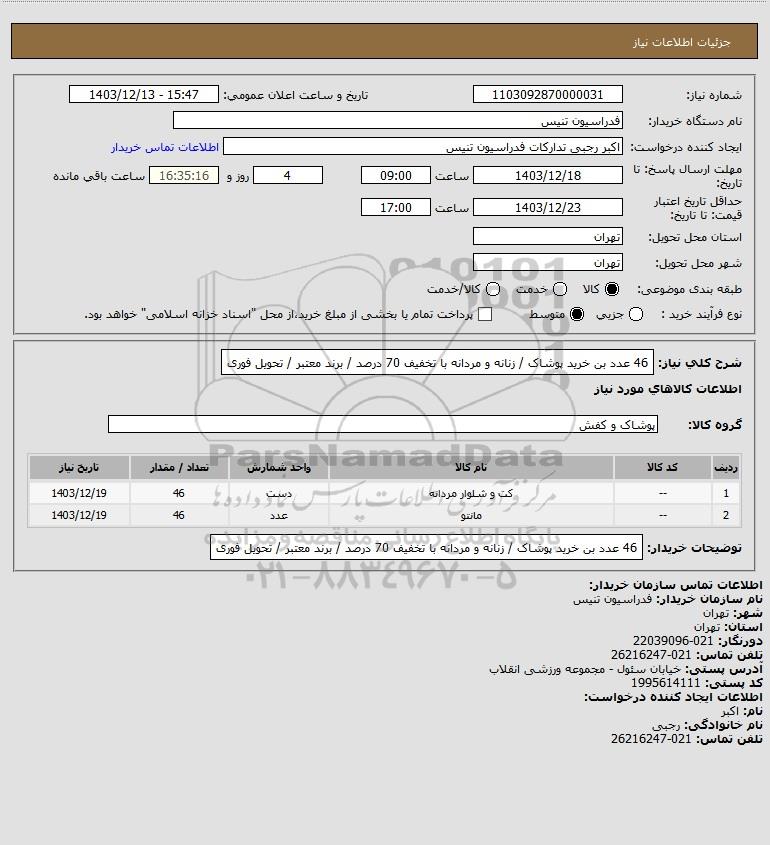Viewport: 770px width, 845px height.
Task: Choose the متوسط purchase type radio
Action: click(577, 314)
